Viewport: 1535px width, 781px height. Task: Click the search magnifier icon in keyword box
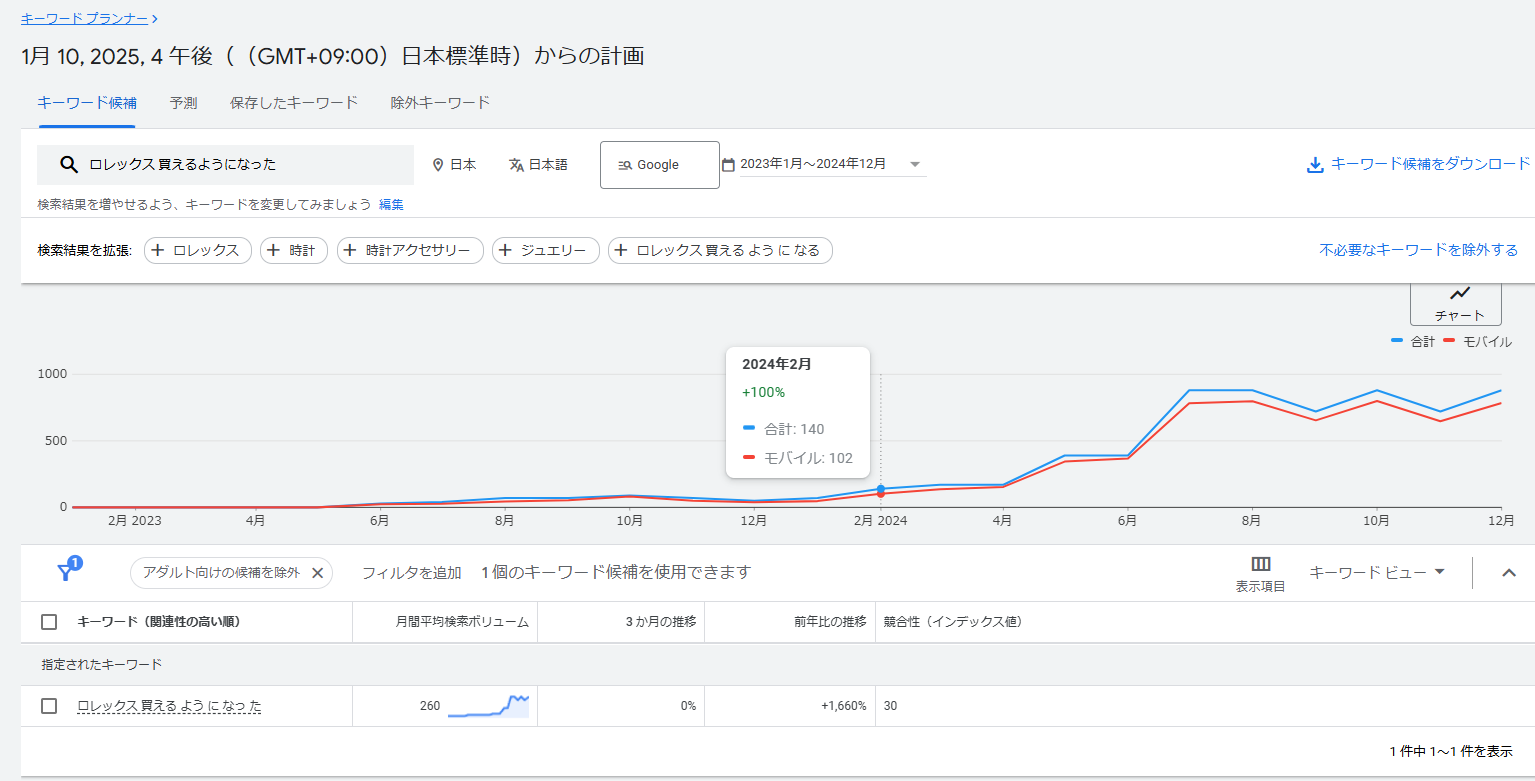point(69,165)
